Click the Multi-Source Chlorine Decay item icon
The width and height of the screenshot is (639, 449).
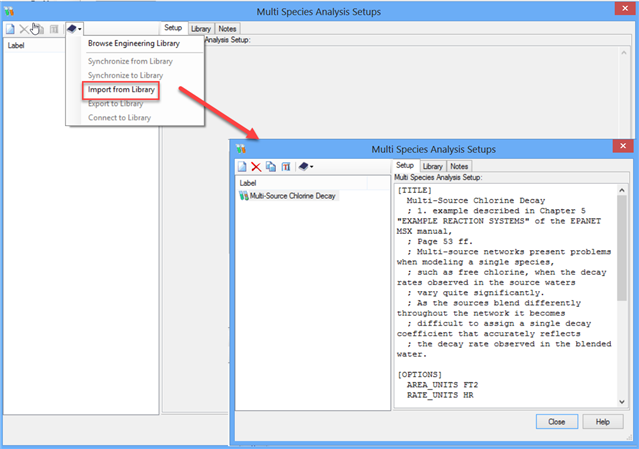[243, 196]
